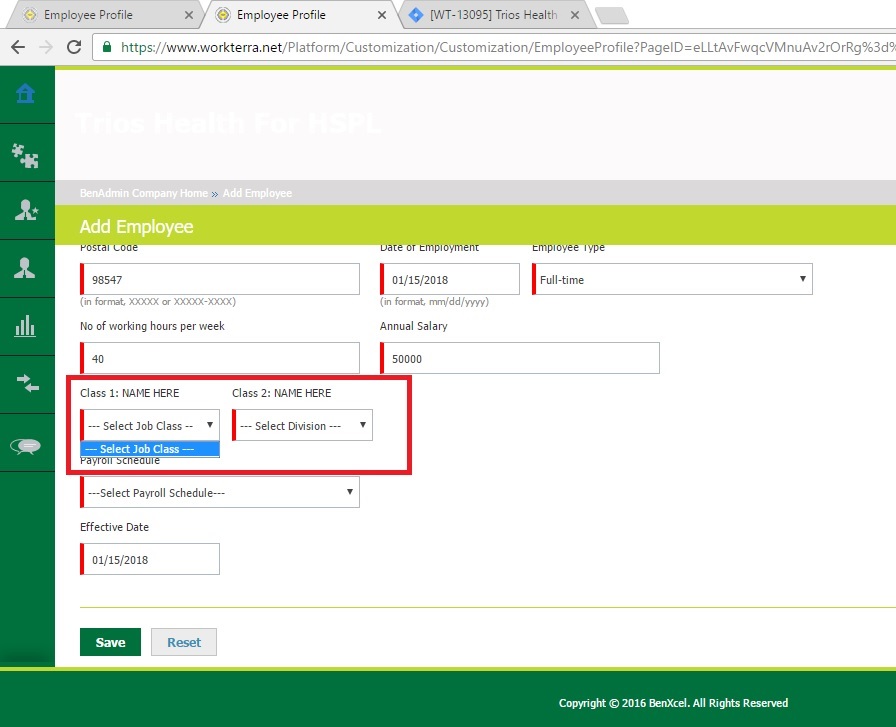Open BenAdmin Company Home breadcrumb link
Screen dimensions: 896x727
pos(143,193)
